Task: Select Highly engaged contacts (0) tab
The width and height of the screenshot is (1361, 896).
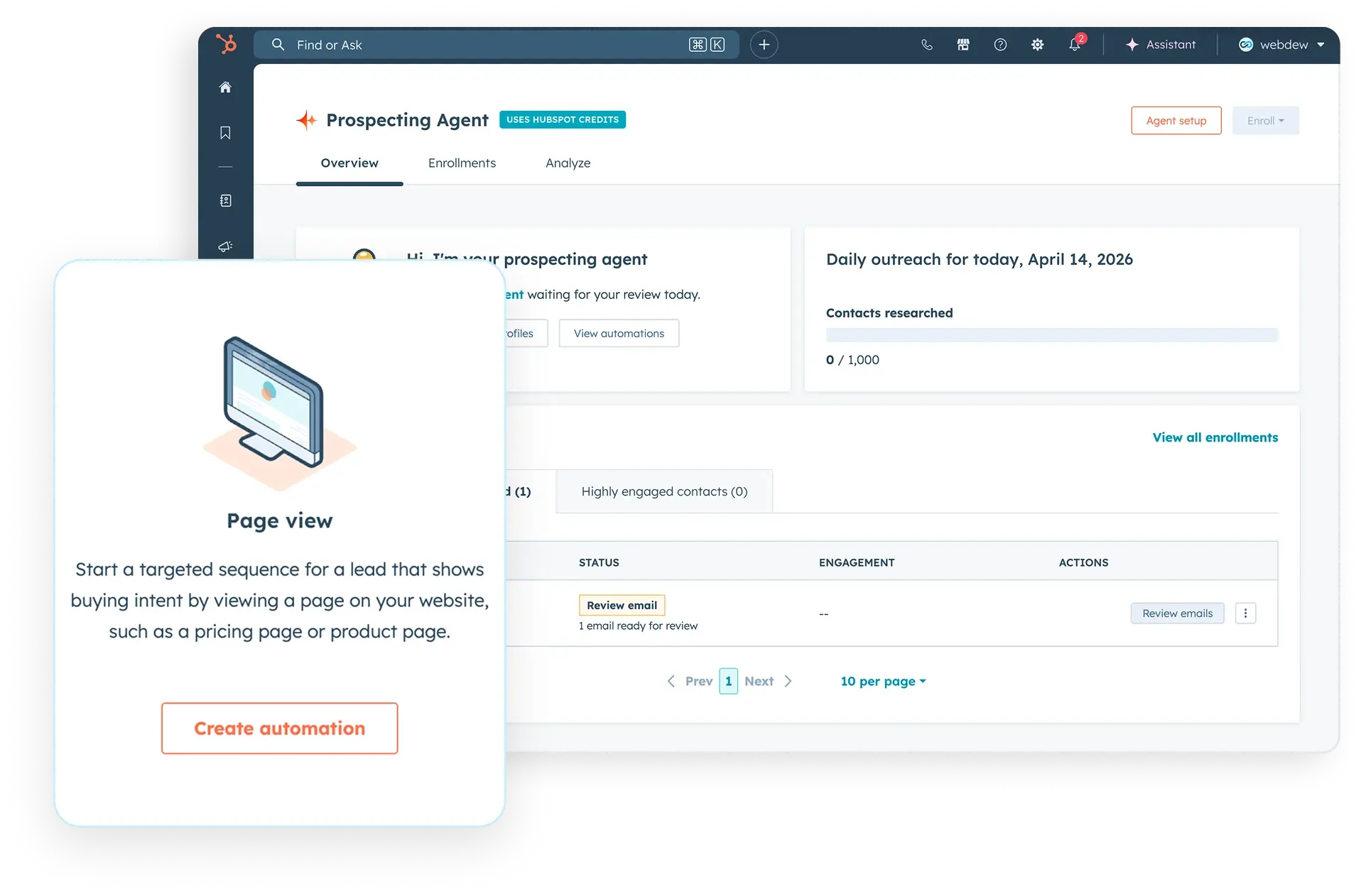Action: click(x=664, y=491)
